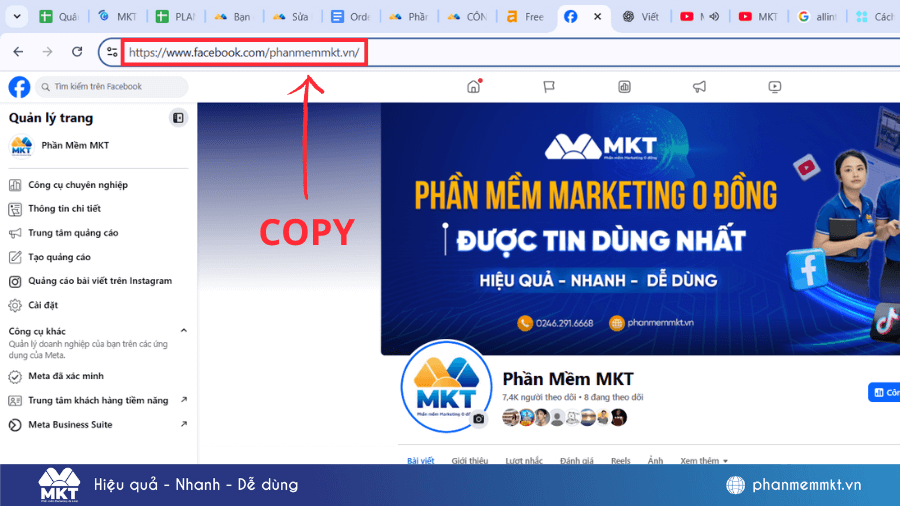Open the Ads megaphone icon in top bar
This screenshot has width=900, height=506.
699,87
